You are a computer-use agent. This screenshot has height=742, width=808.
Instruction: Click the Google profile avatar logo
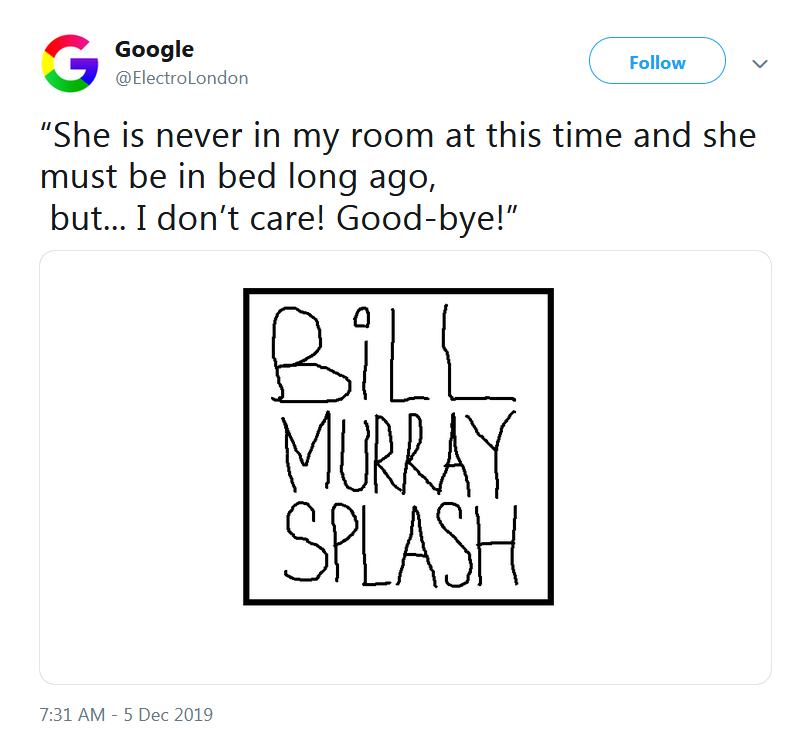tap(69, 62)
